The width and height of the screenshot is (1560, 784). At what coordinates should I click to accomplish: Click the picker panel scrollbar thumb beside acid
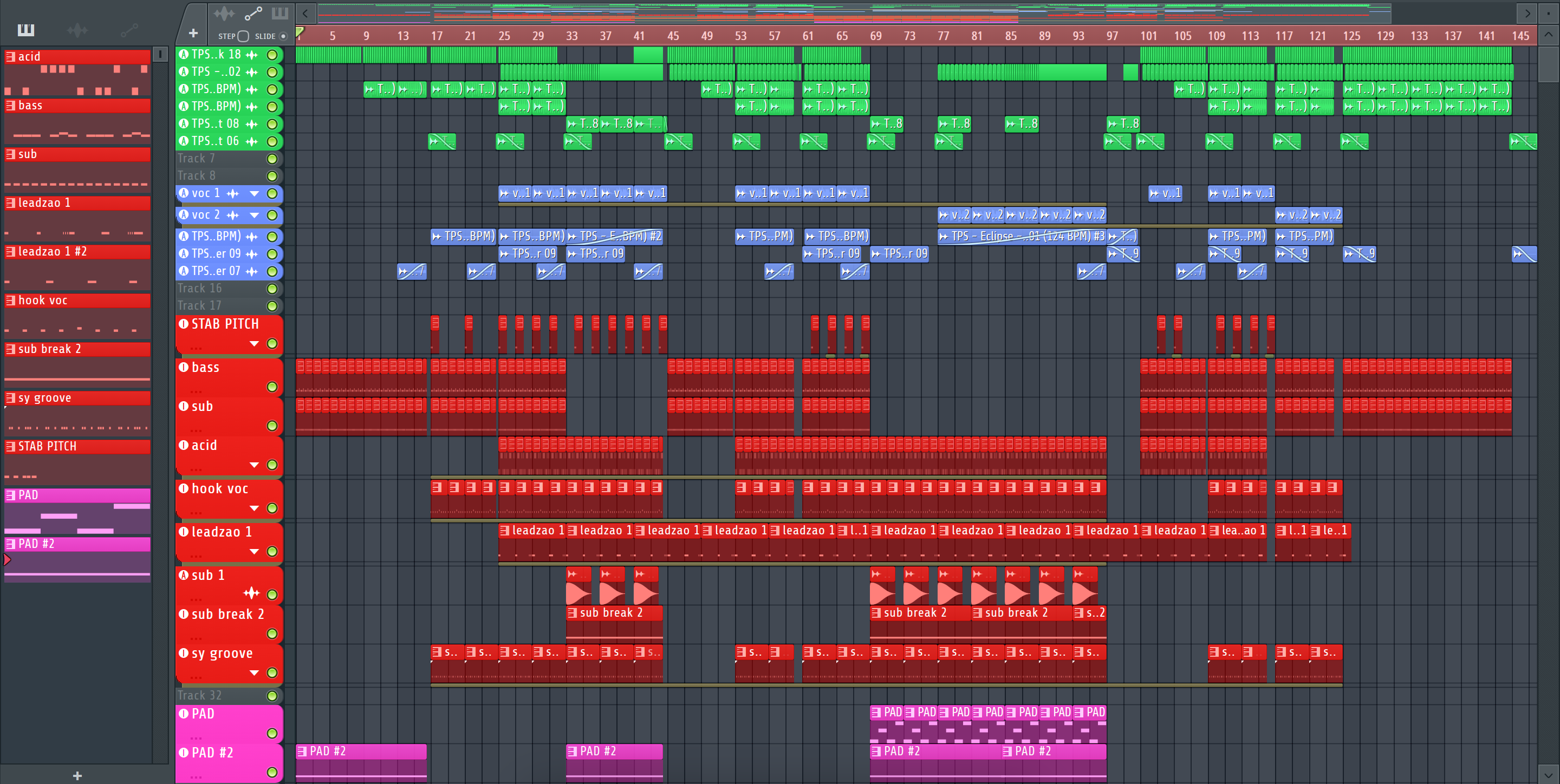(x=160, y=55)
